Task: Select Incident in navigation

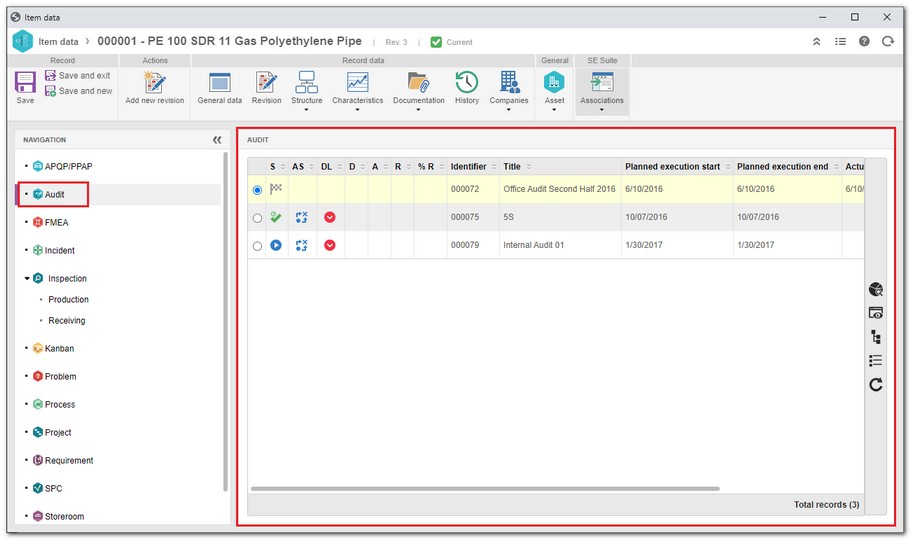Action: point(53,251)
